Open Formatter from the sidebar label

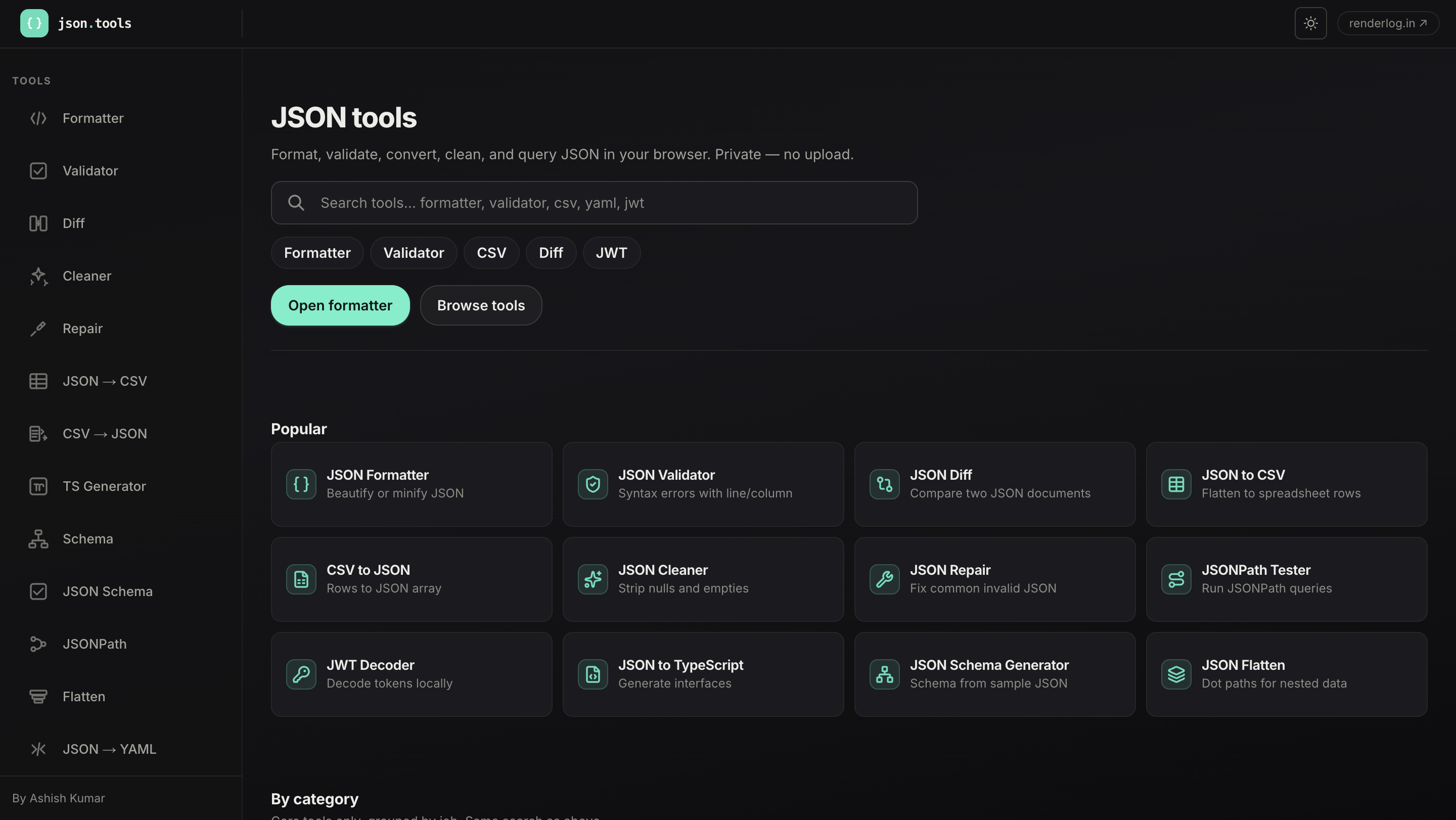93,118
